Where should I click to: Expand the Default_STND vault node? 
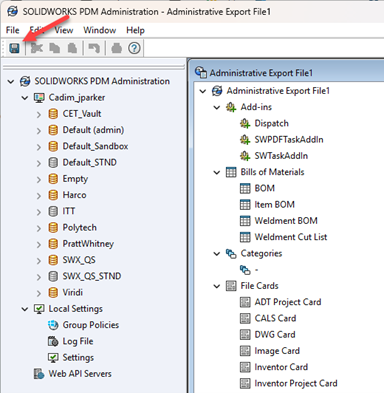coord(39,163)
